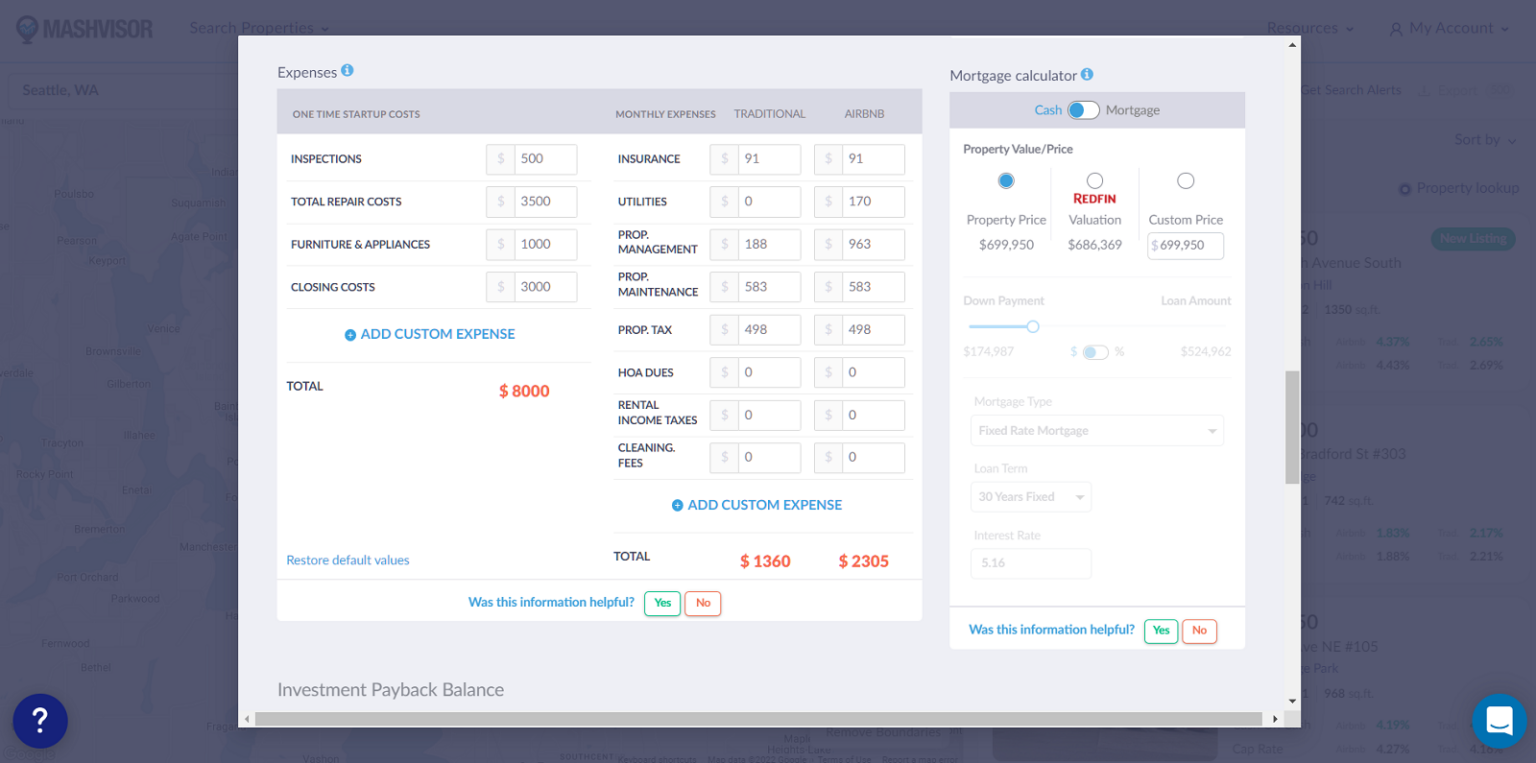Click Restore default values link
This screenshot has height=763, width=1536.
tap(348, 560)
